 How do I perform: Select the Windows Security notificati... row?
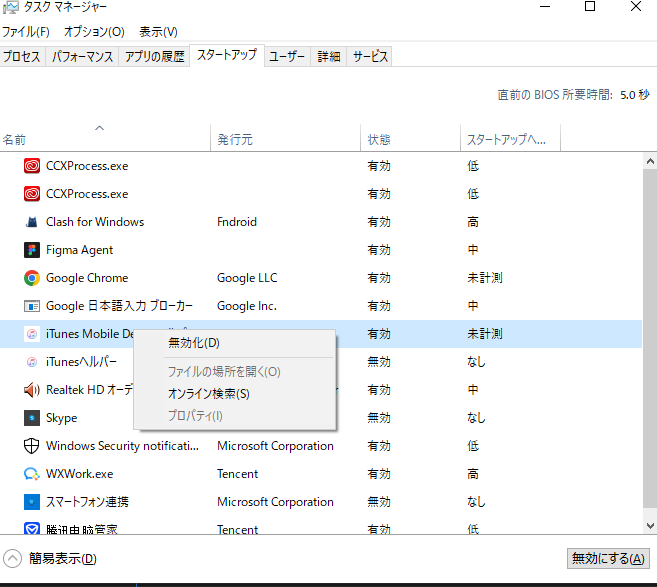[321, 446]
